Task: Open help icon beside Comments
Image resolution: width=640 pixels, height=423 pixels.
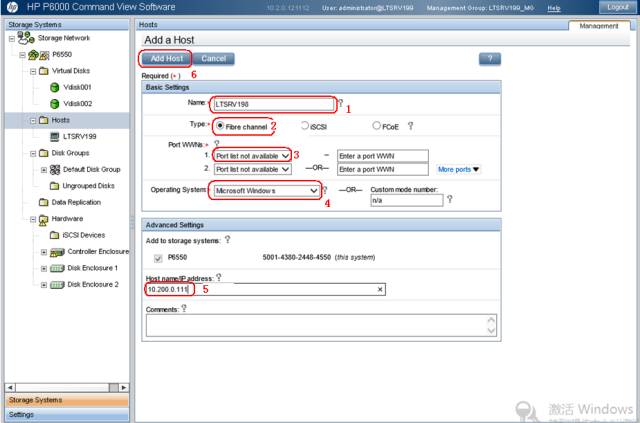Action: 184,308
